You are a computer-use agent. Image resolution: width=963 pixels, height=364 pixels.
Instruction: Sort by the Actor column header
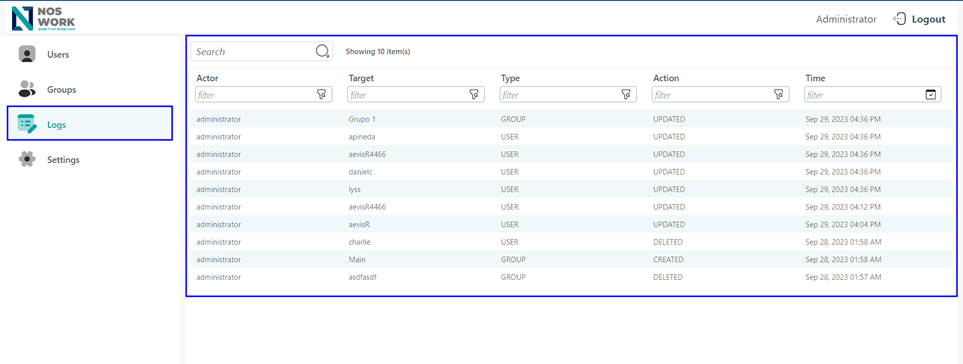coord(208,78)
